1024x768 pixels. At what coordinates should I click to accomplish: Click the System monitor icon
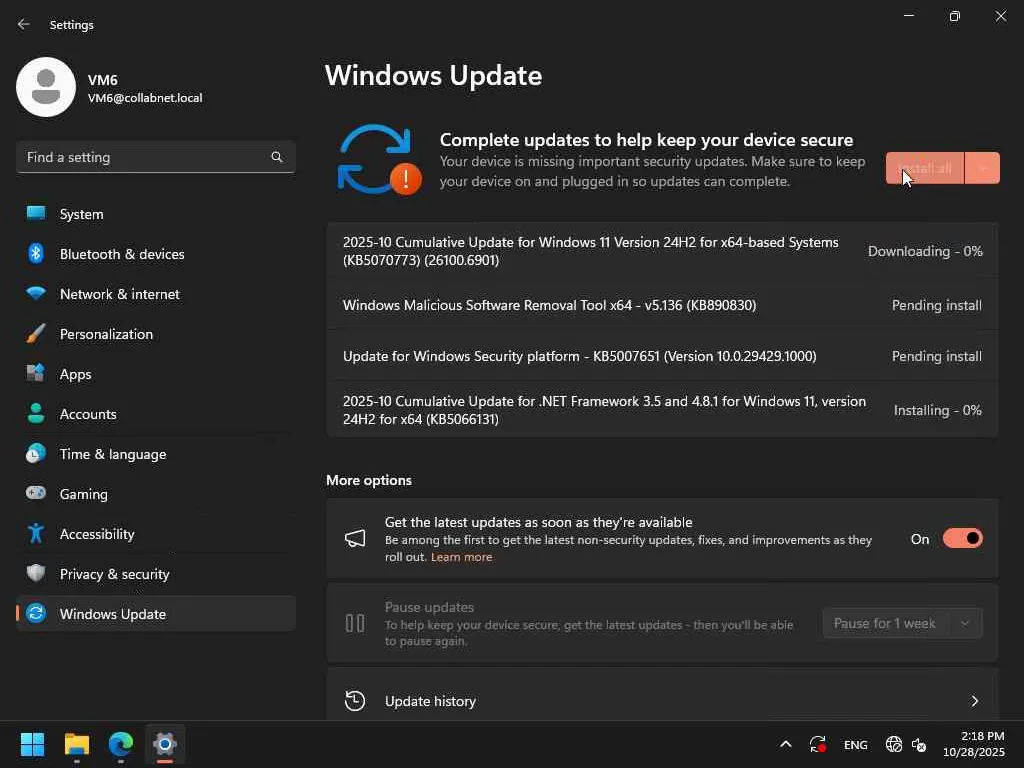(36, 214)
